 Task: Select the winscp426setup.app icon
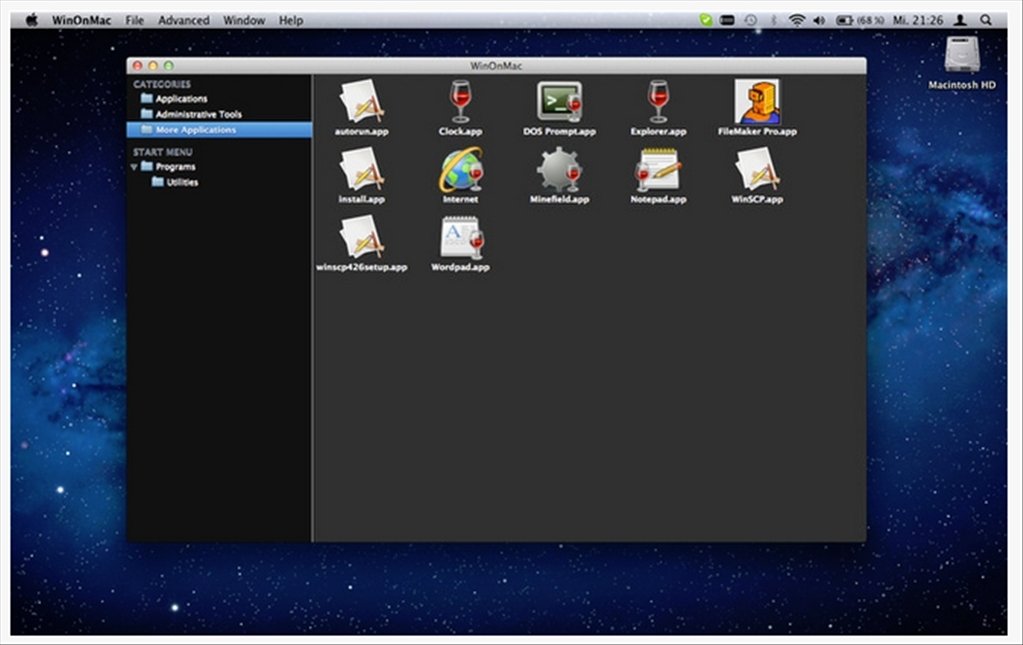pyautogui.click(x=361, y=237)
